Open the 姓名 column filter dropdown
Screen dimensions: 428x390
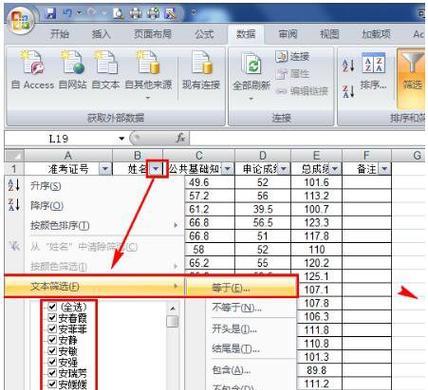pyautogui.click(x=156, y=169)
